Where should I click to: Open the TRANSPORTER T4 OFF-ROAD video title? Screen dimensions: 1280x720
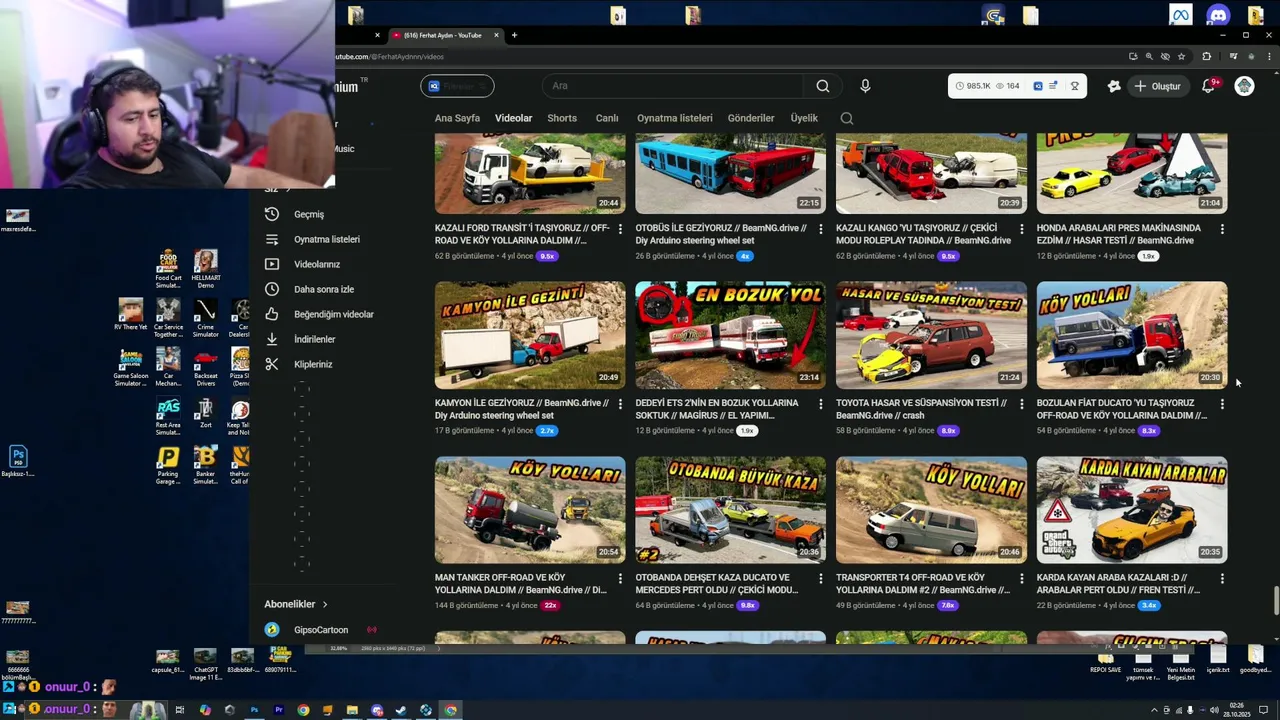pyautogui.click(x=921, y=584)
